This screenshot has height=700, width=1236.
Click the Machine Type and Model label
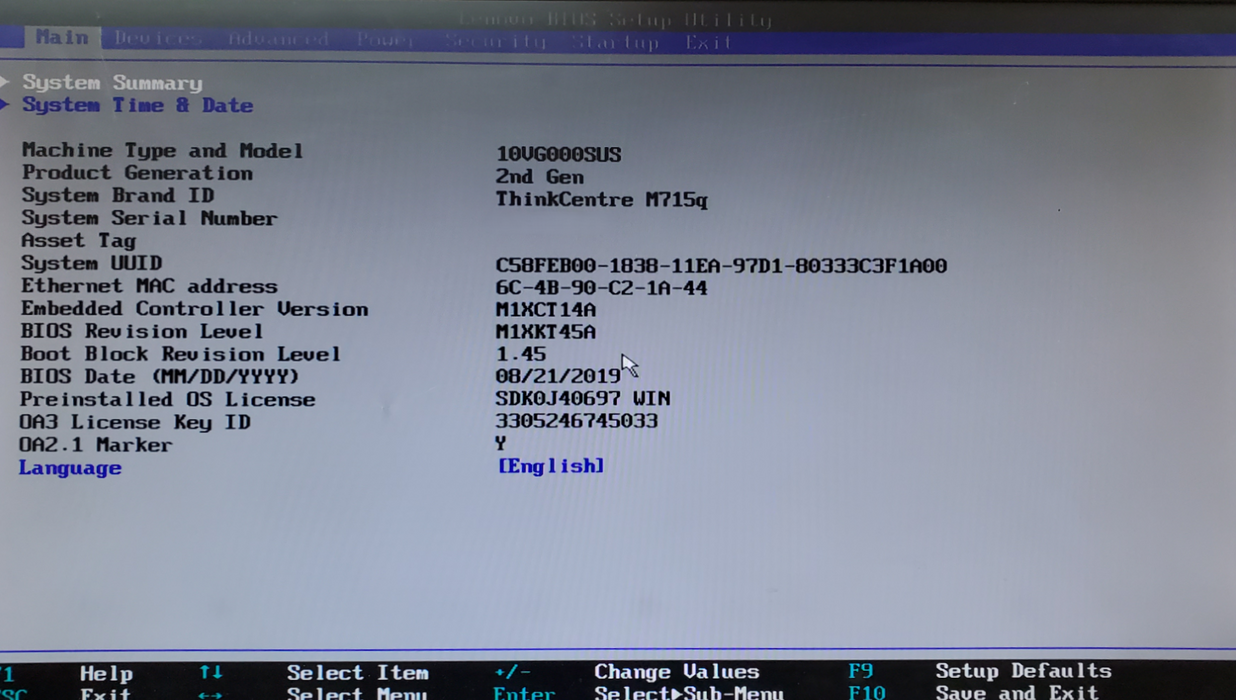click(162, 151)
